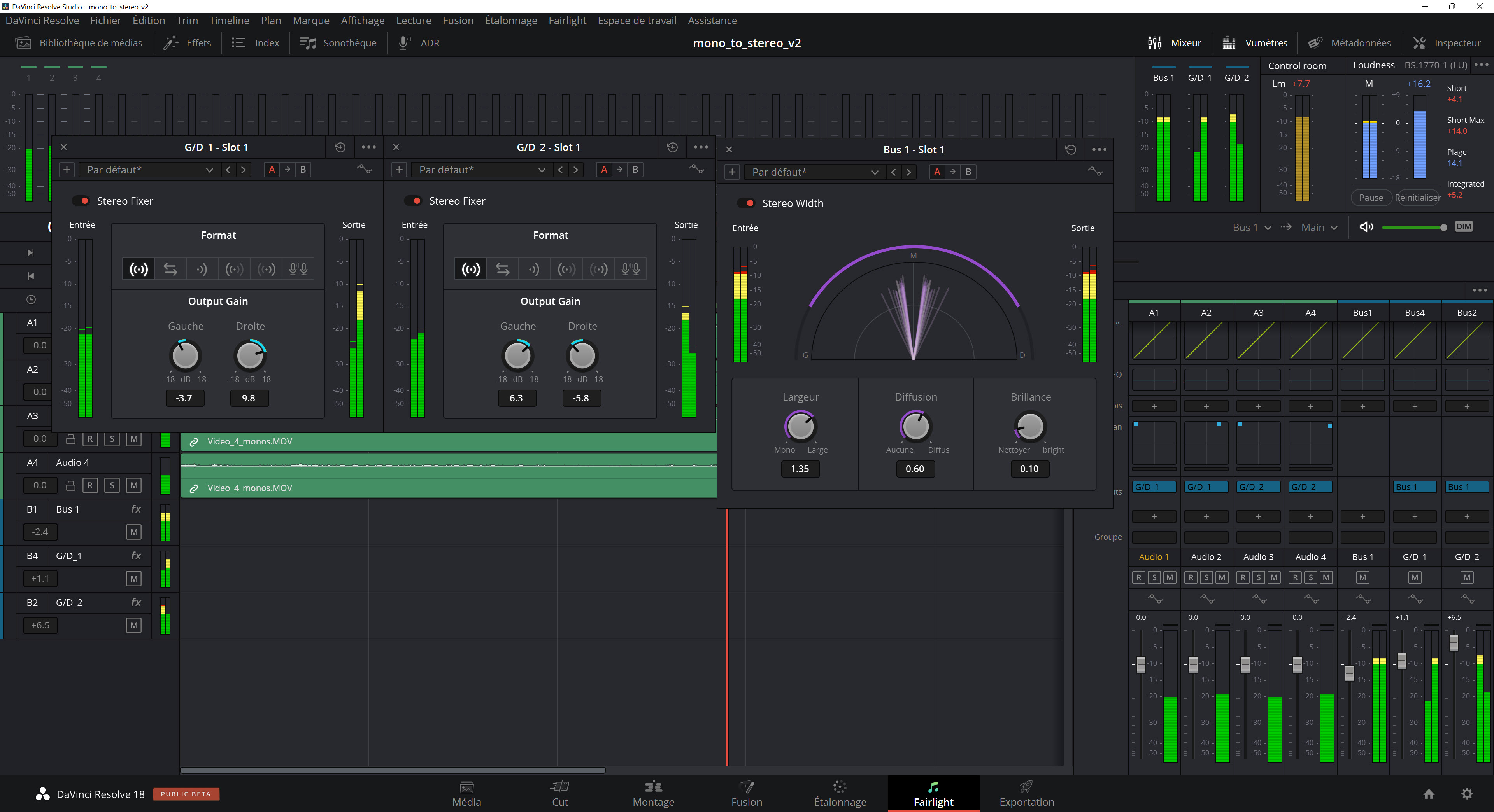Open project settings gear icon

point(1467,794)
